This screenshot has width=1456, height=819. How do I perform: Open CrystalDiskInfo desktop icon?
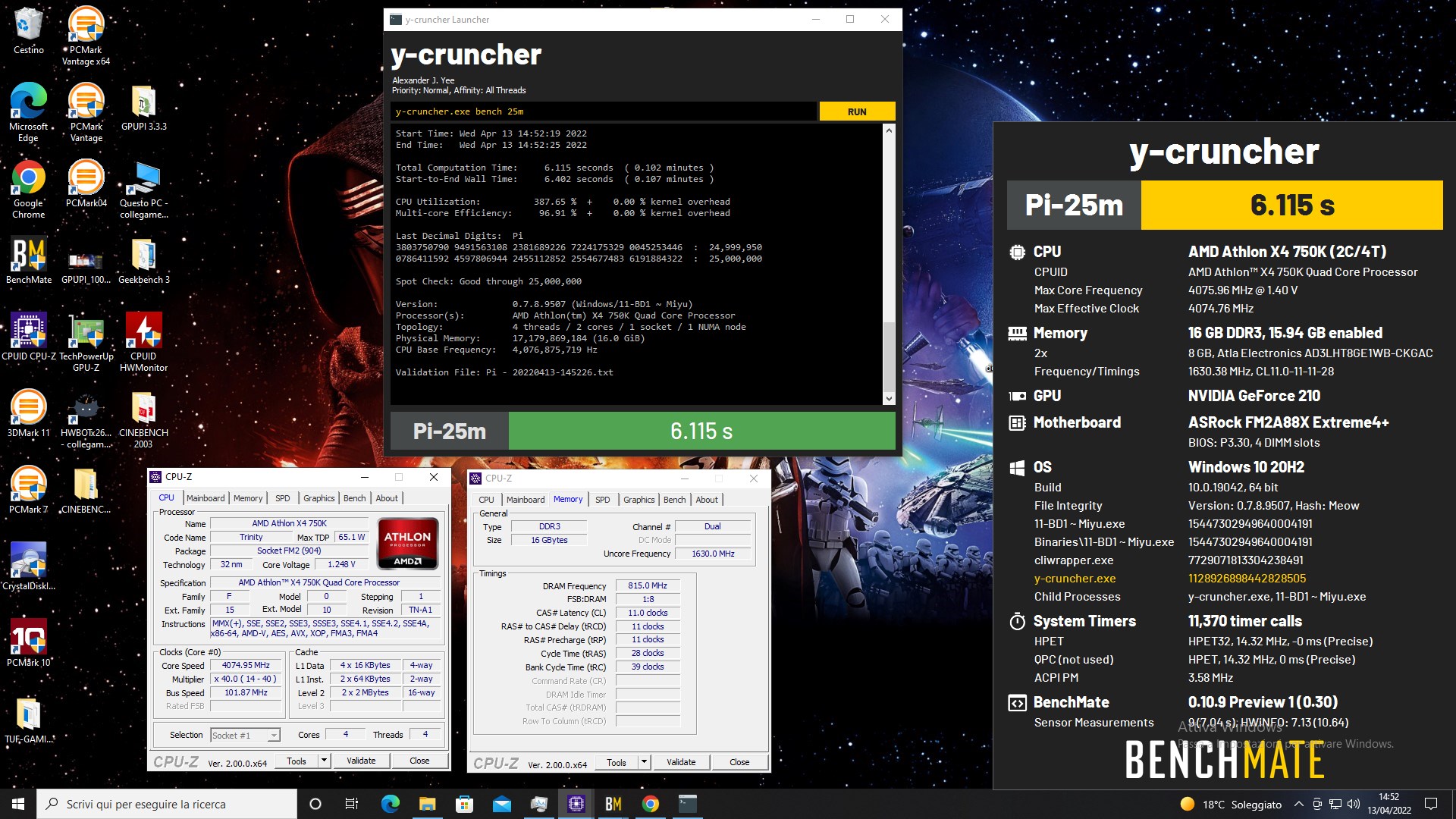click(28, 567)
